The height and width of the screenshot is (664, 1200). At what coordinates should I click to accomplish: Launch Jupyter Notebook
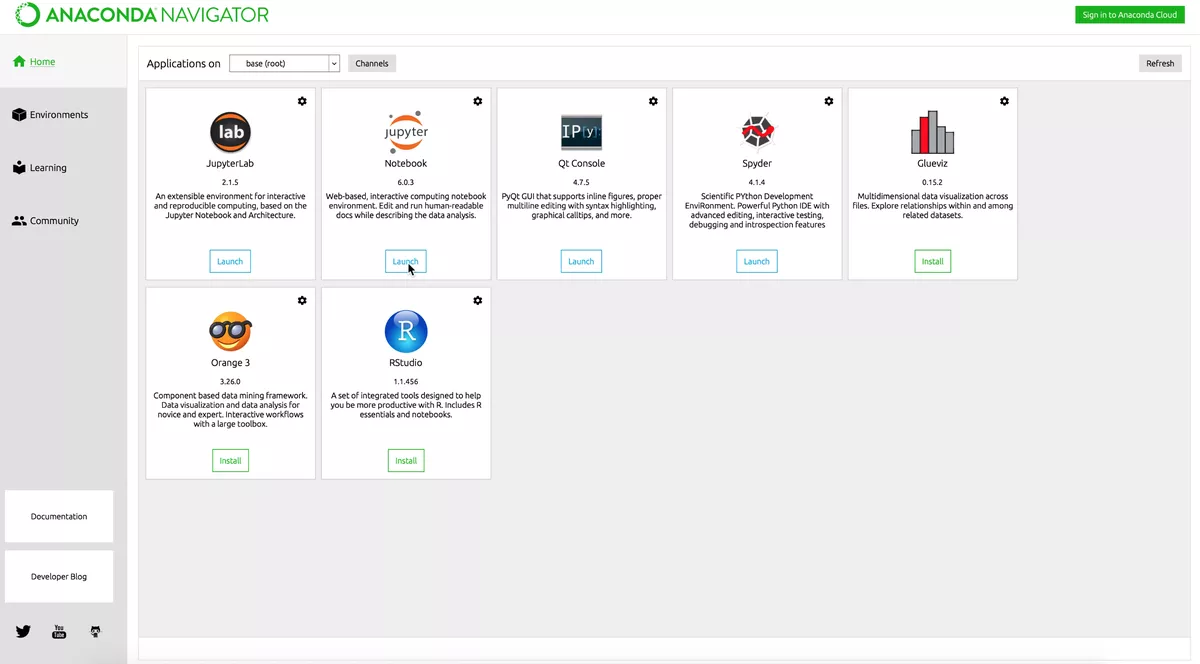click(406, 261)
